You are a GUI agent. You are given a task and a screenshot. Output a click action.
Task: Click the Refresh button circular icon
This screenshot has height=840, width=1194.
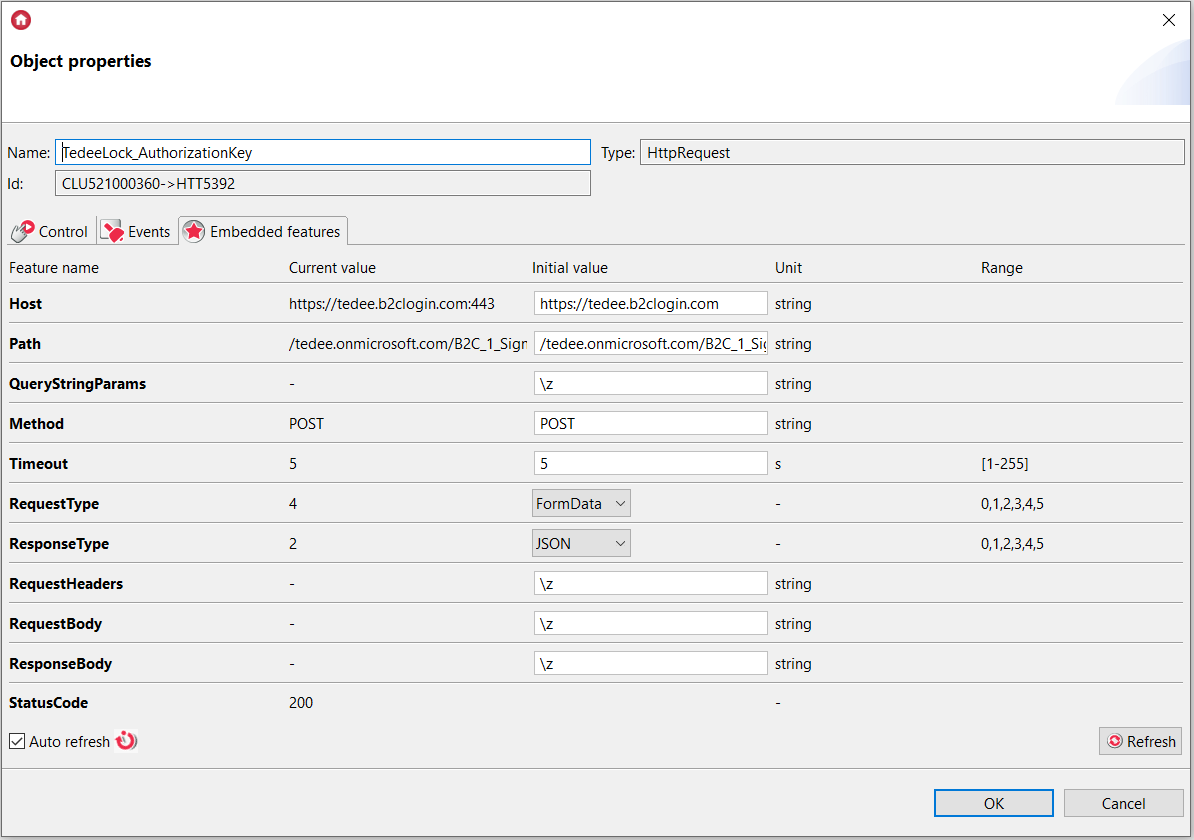tap(1115, 741)
